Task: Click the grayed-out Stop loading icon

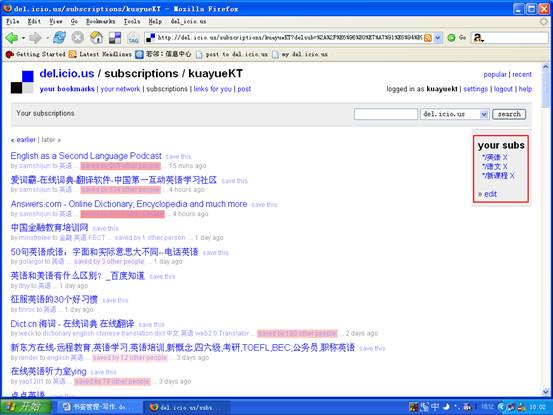Action: (x=78, y=37)
